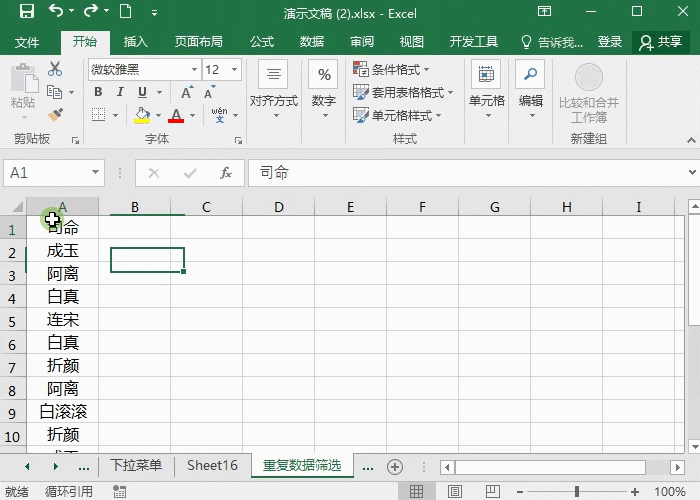This screenshot has height=500, width=700.
Task: Open 单元格 cells group
Action: coord(487,91)
